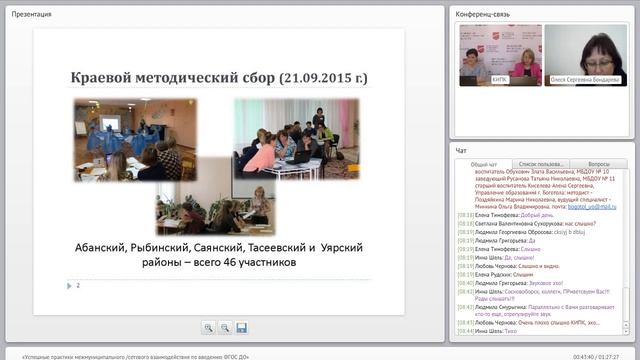Click Елена Тимофеева's Слышно message
640x360 pixels.
pyautogui.click(x=499, y=249)
